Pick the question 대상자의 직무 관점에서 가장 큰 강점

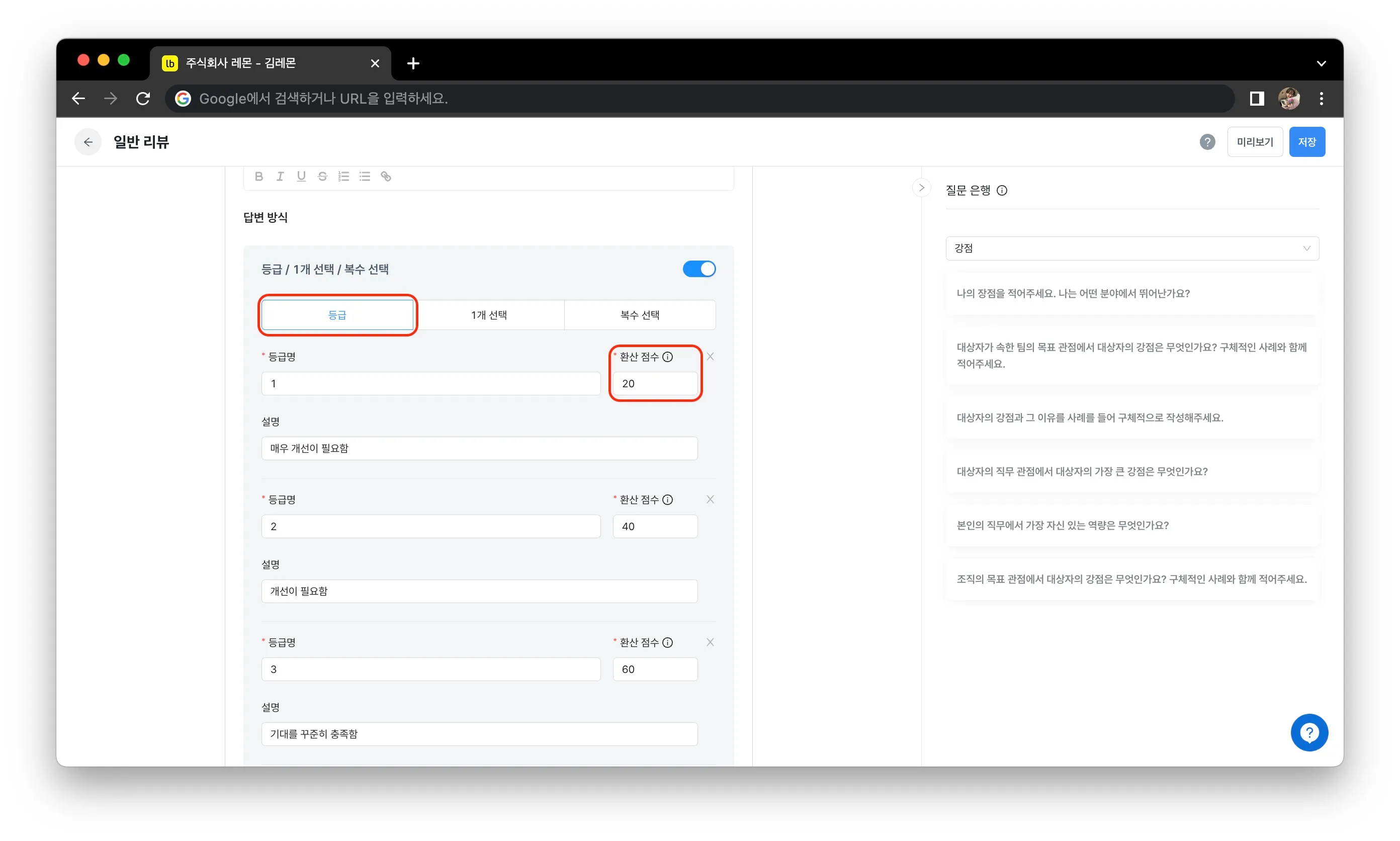coord(1132,471)
